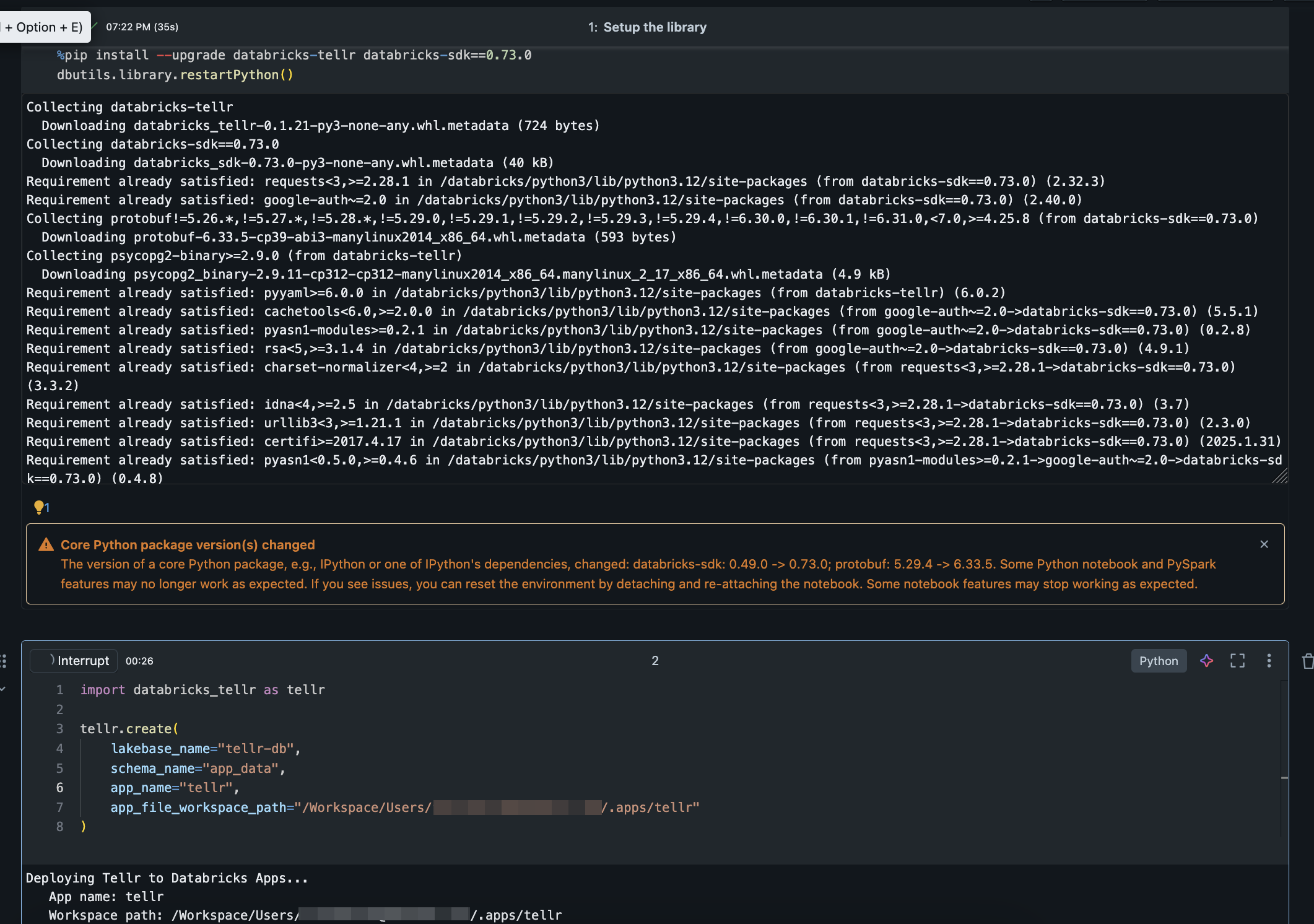Image resolution: width=1314 pixels, height=924 pixels.
Task: Open the lightbulb suggestion indicator
Action: [41, 508]
